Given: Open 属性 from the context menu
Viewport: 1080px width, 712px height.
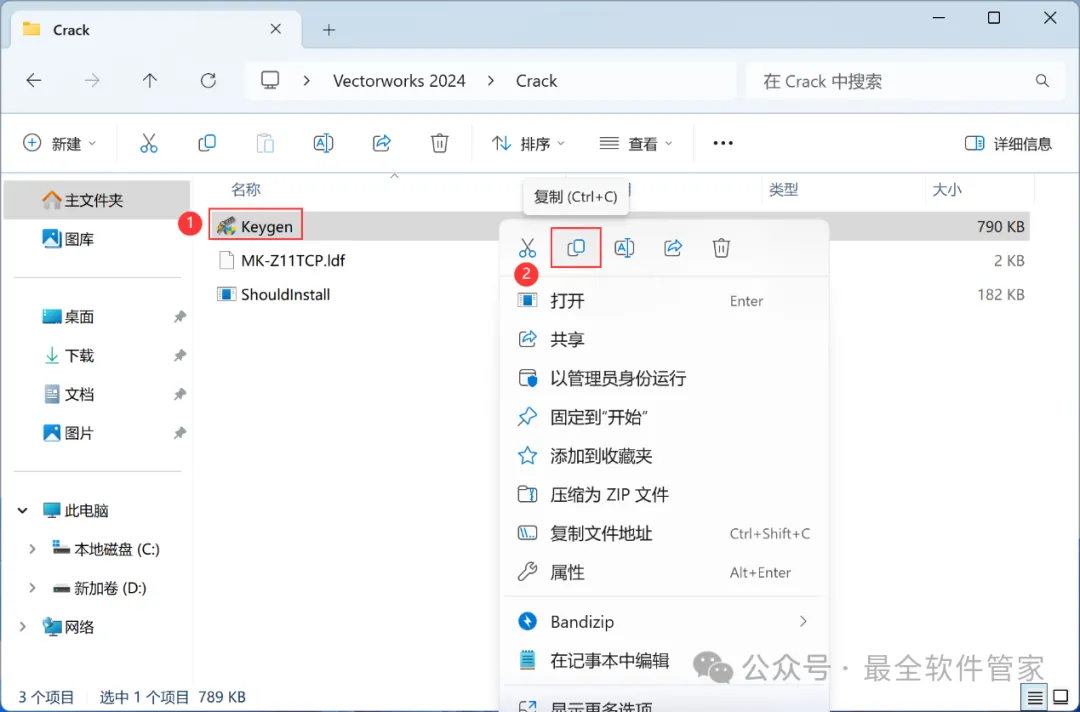Looking at the screenshot, I should (x=665, y=572).
